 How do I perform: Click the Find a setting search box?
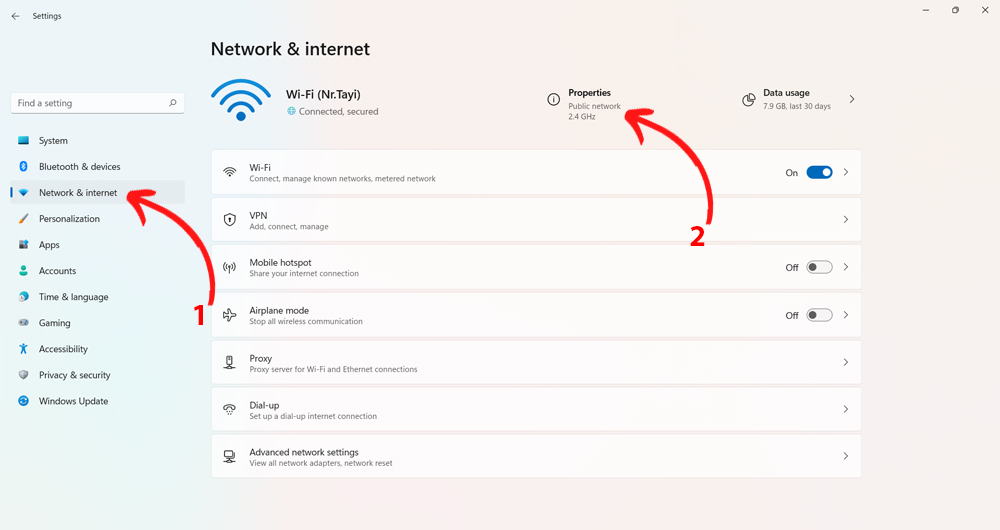(88, 103)
